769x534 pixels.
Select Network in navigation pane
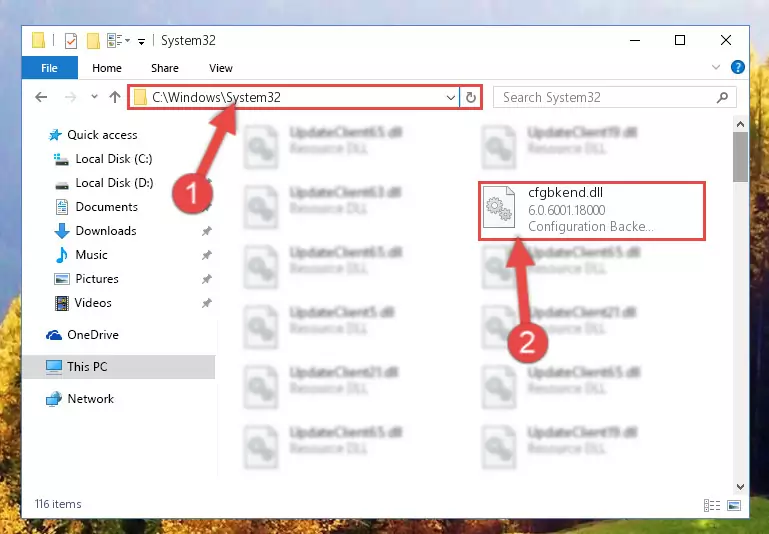(x=90, y=399)
